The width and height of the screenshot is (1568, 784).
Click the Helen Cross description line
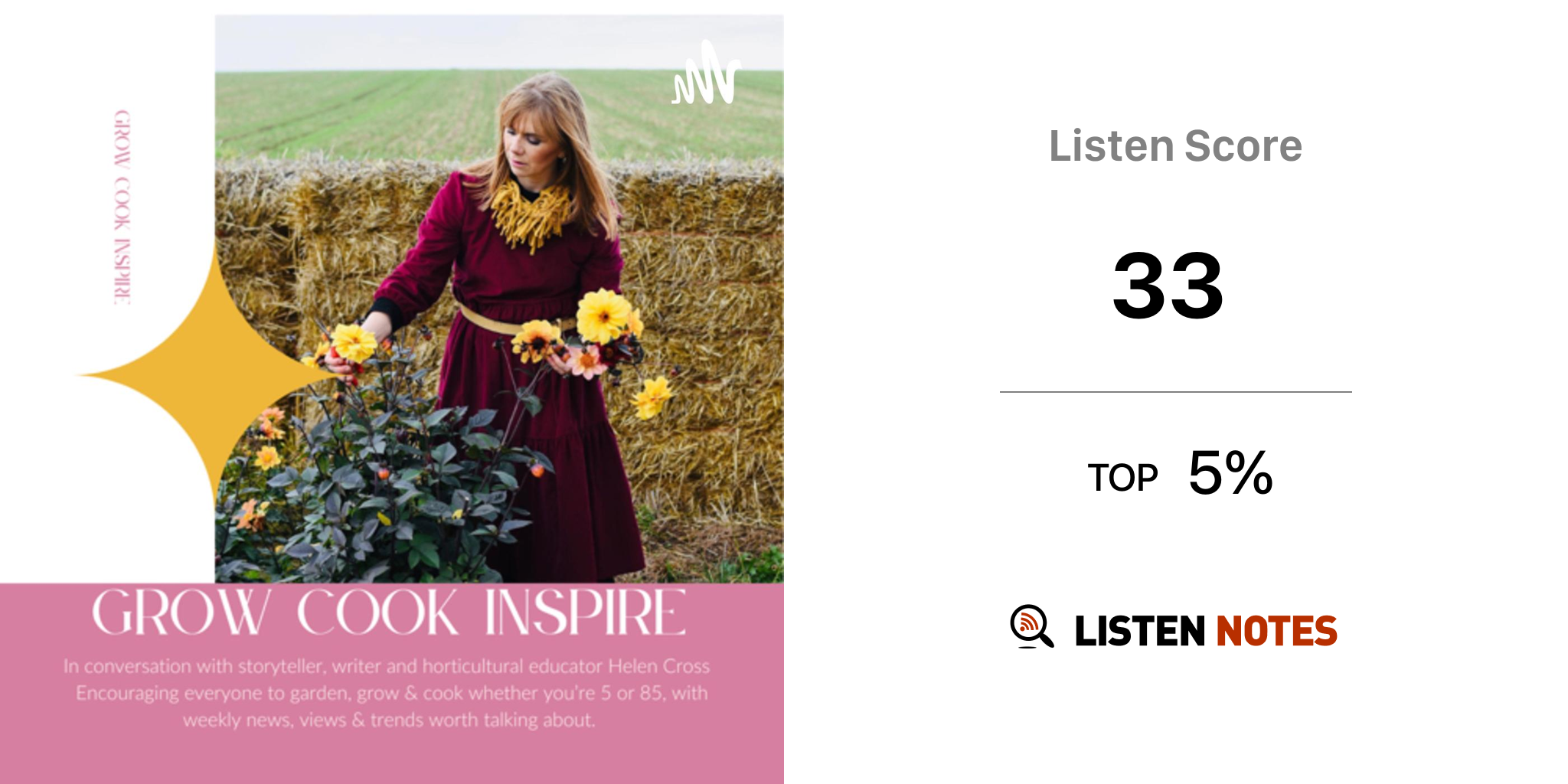pos(387,666)
